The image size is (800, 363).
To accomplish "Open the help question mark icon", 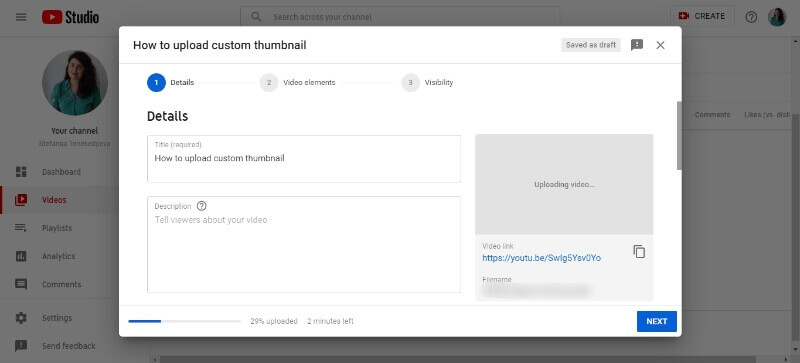I will point(751,17).
